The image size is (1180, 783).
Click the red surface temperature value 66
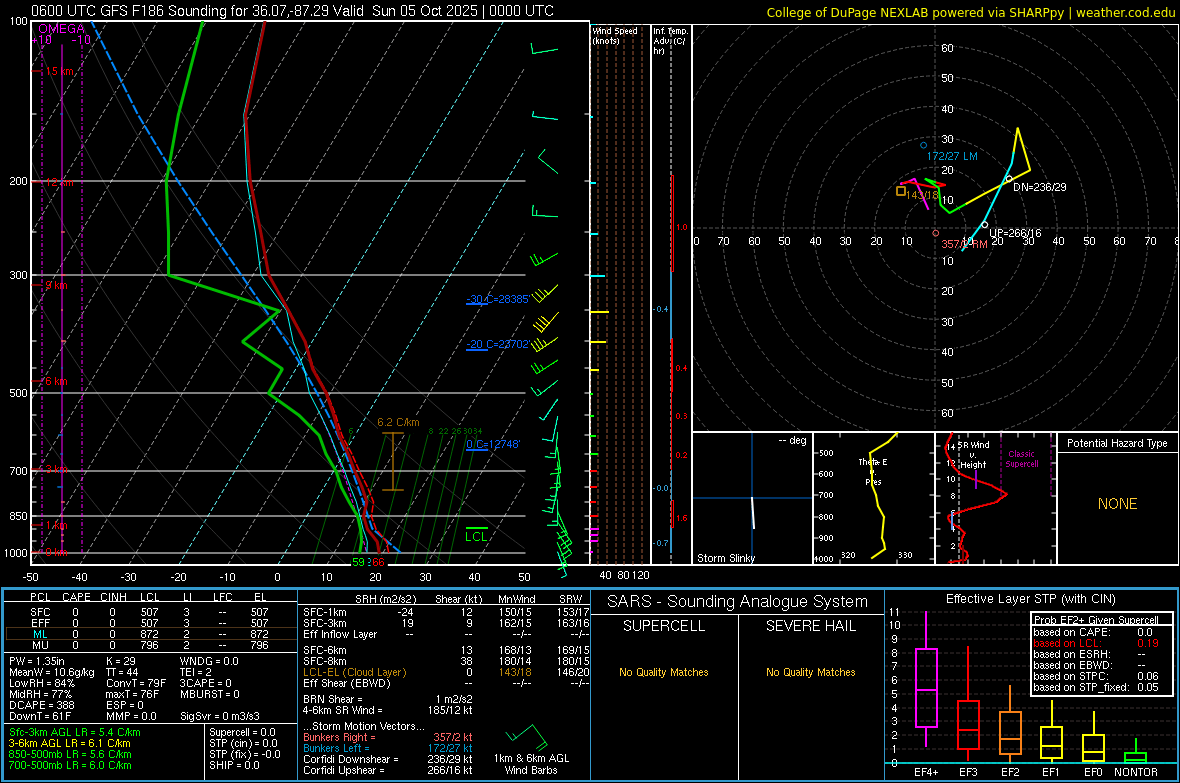pos(378,562)
